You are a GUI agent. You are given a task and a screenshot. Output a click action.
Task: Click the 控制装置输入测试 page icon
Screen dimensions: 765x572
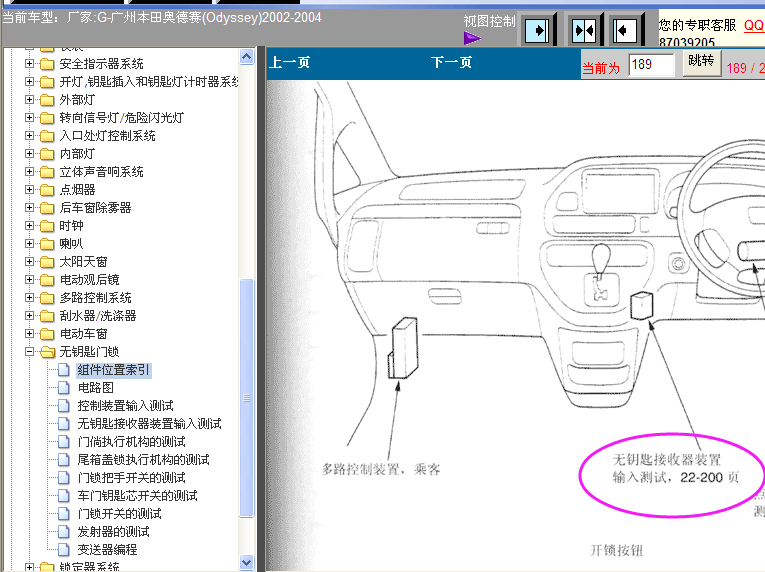pyautogui.click(x=64, y=406)
